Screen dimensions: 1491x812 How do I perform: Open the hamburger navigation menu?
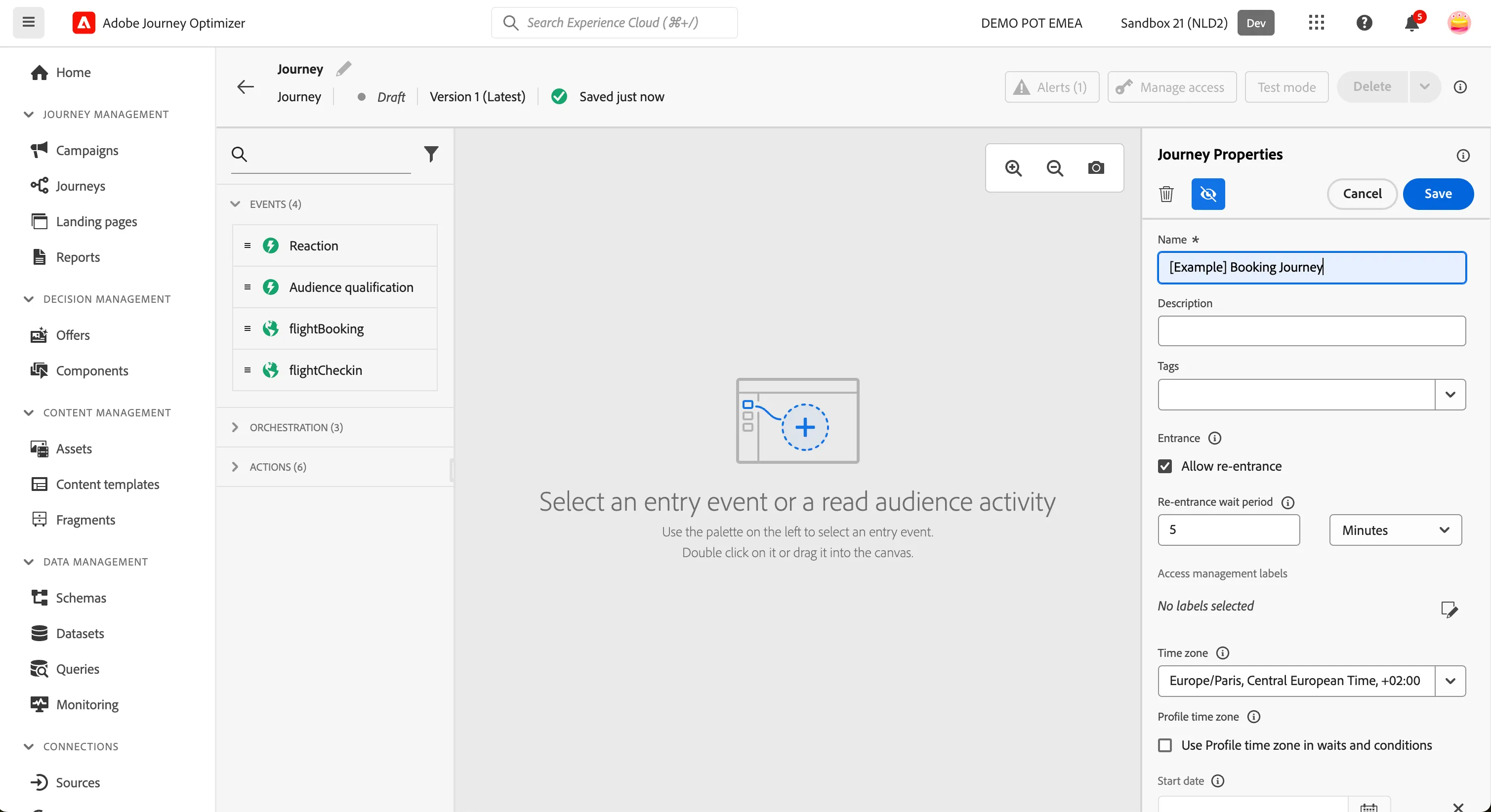[x=28, y=23]
